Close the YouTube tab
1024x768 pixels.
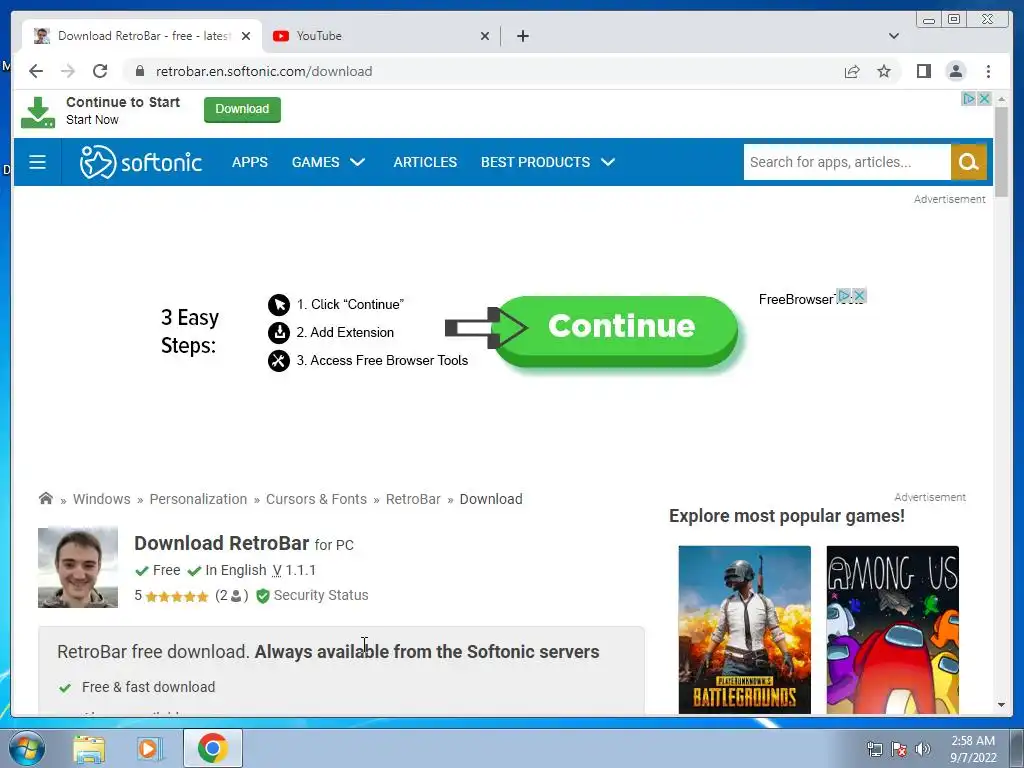tap(485, 36)
